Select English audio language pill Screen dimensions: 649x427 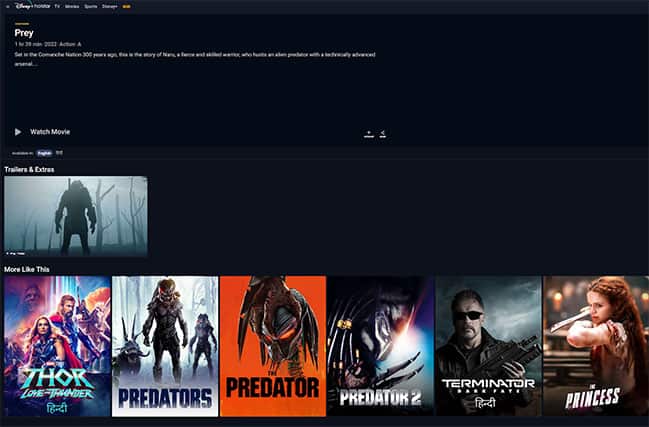pos(44,153)
